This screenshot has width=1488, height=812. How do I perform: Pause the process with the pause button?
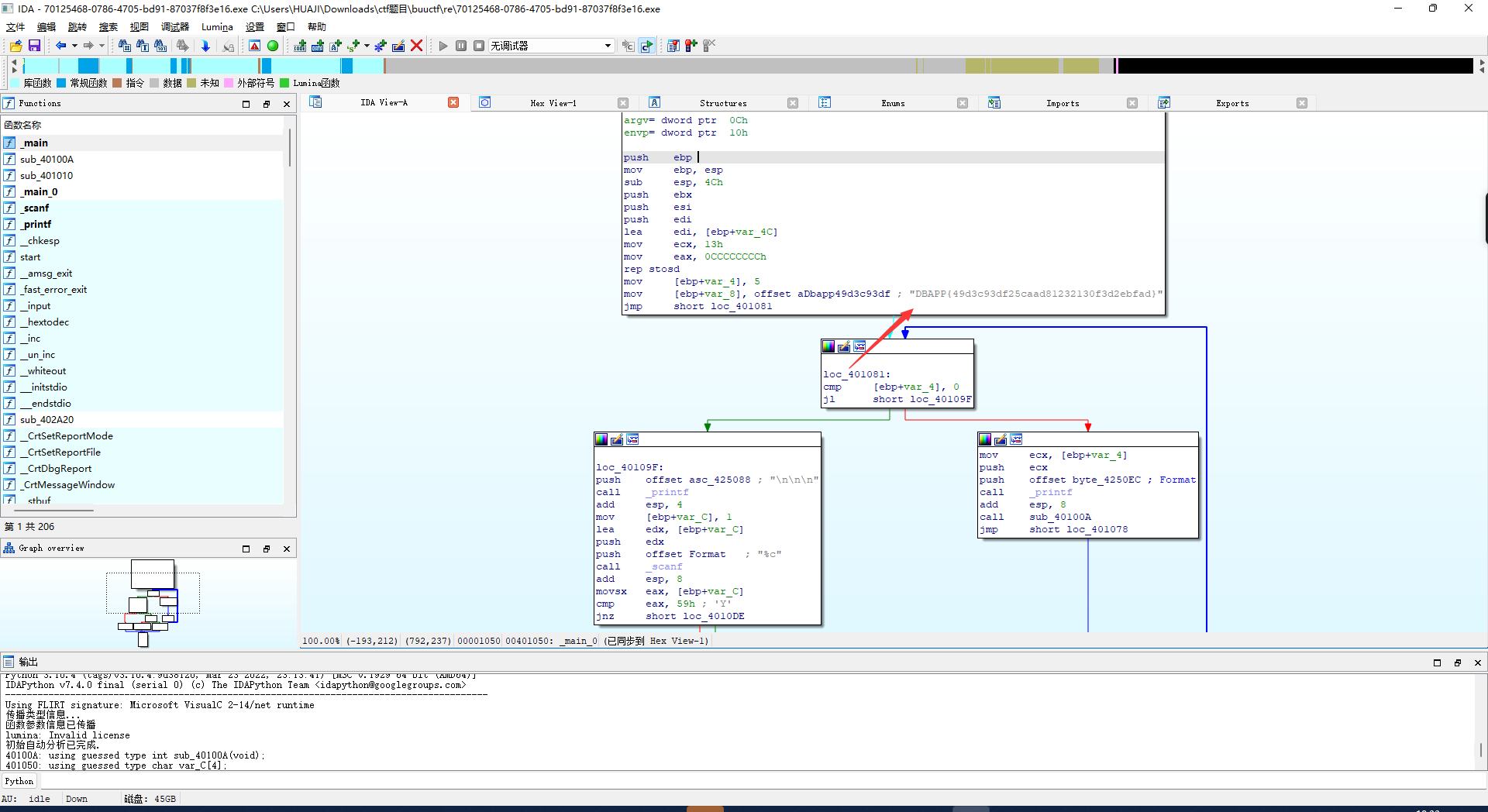pos(461,46)
